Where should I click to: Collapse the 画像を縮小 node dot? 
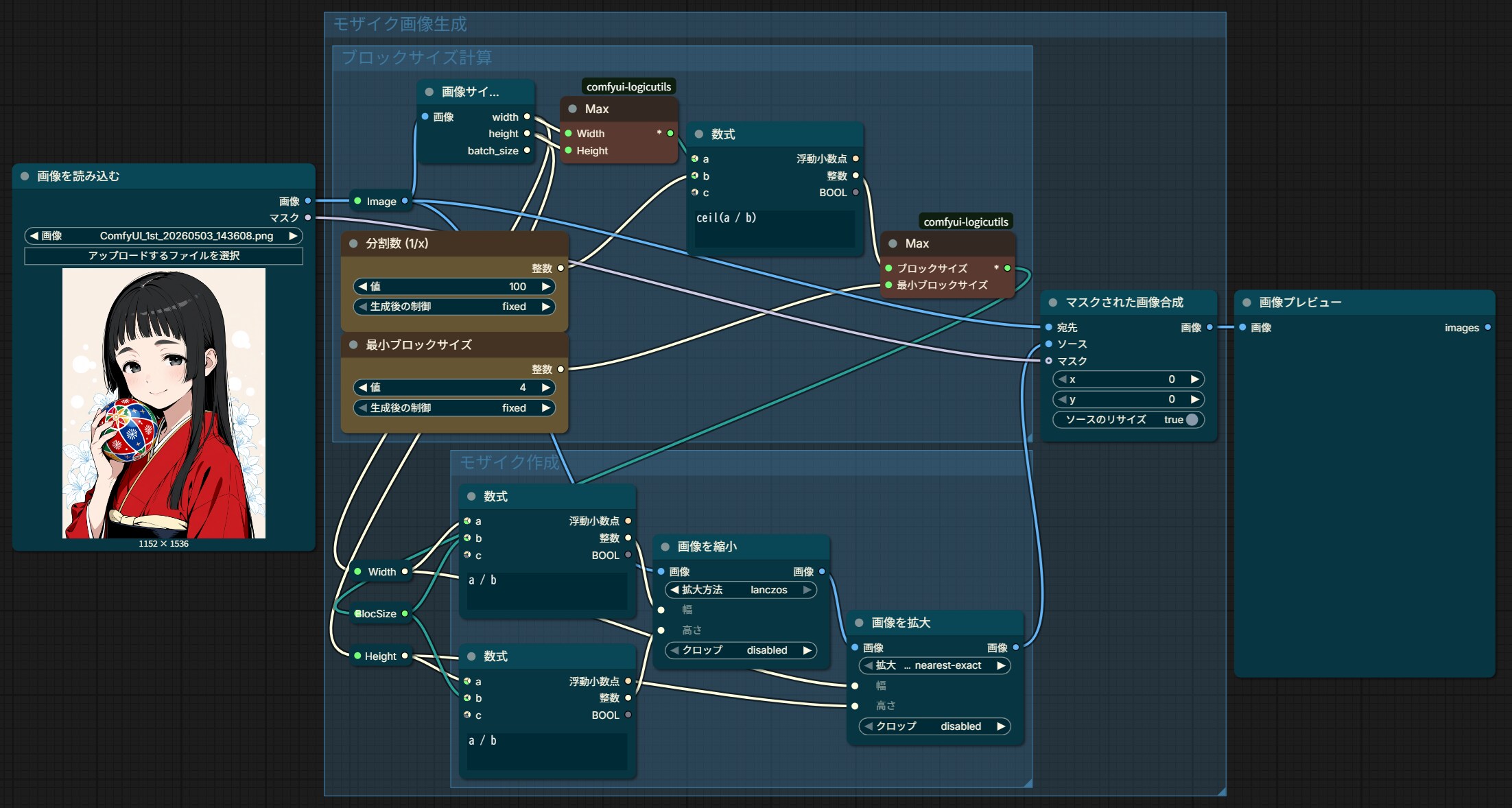[x=665, y=547]
